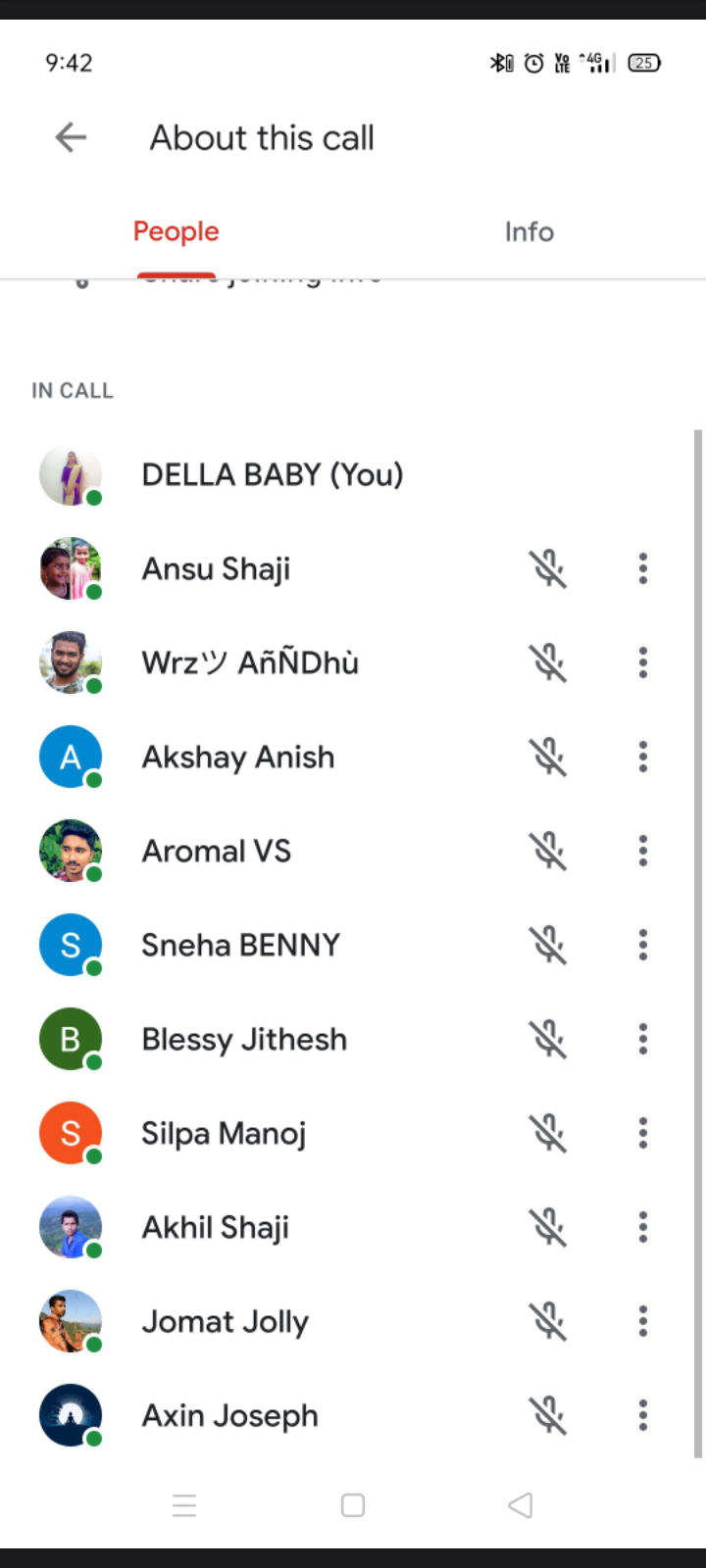This screenshot has width=706, height=1568.
Task: Click the participant list scrollbar
Action: coord(697,941)
